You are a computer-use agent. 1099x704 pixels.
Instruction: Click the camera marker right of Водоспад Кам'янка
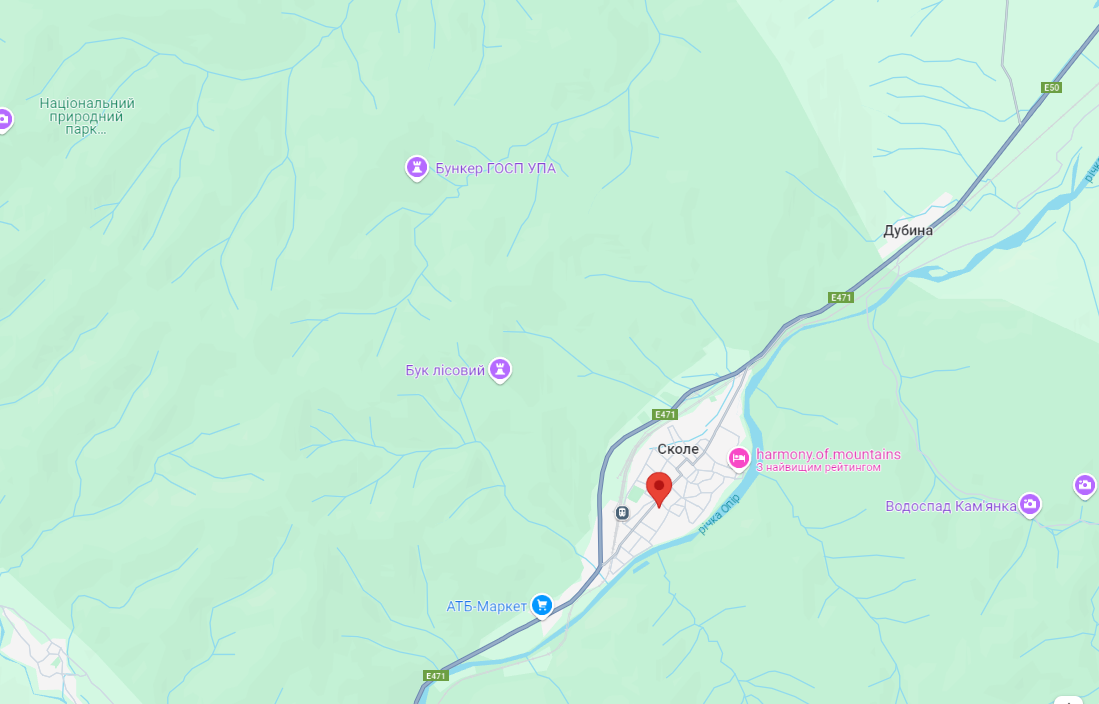[1086, 485]
